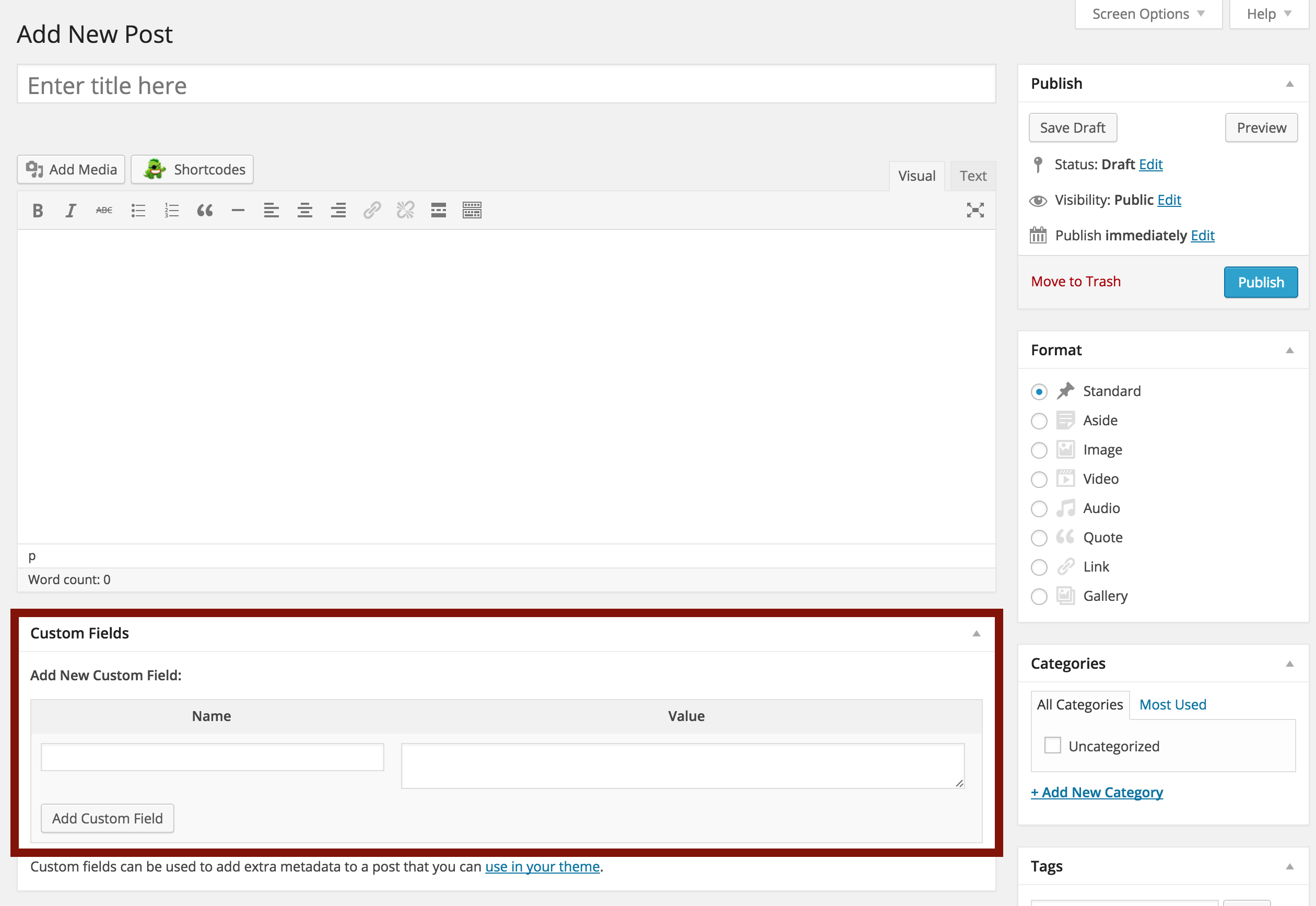This screenshot has height=906, width=1316.
Task: Toggle bold formatting in editor toolbar
Action: (38, 211)
